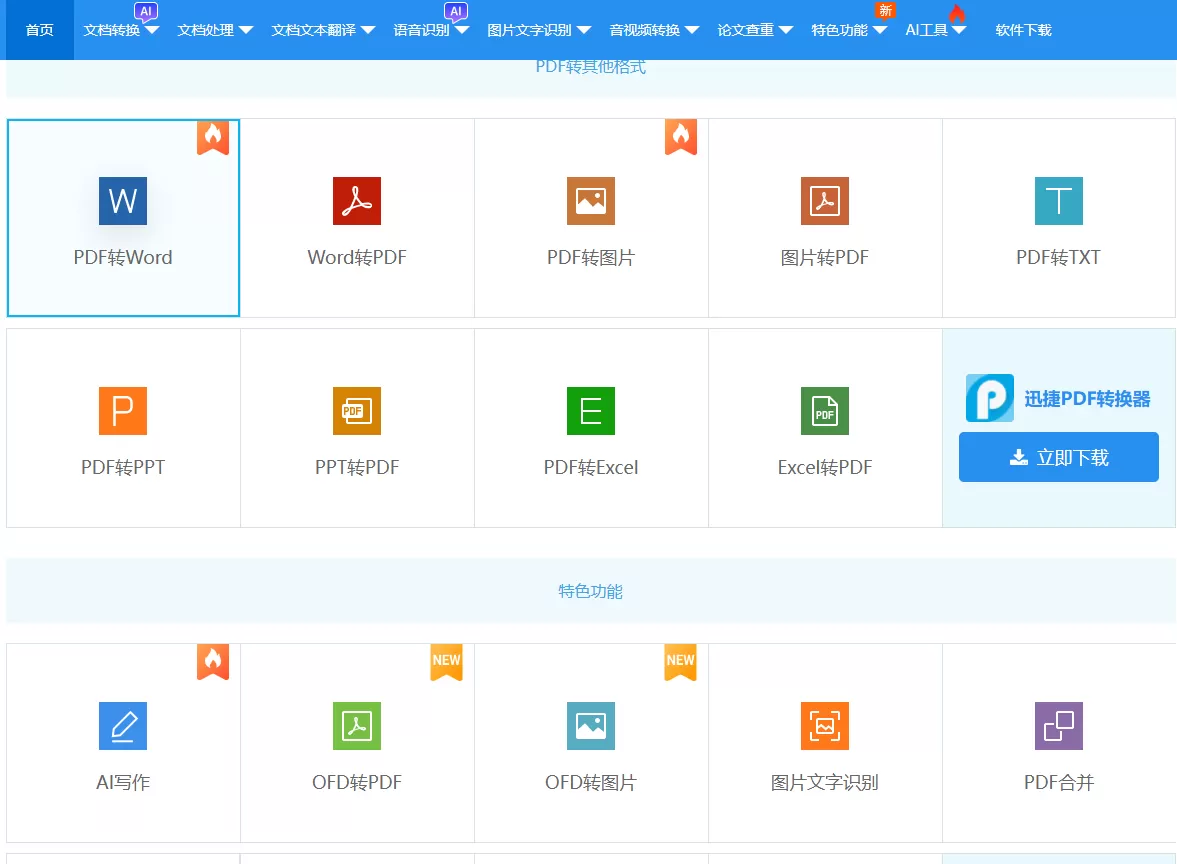Open the 图片转PDF converter
The width and height of the screenshot is (1177, 864).
[824, 218]
